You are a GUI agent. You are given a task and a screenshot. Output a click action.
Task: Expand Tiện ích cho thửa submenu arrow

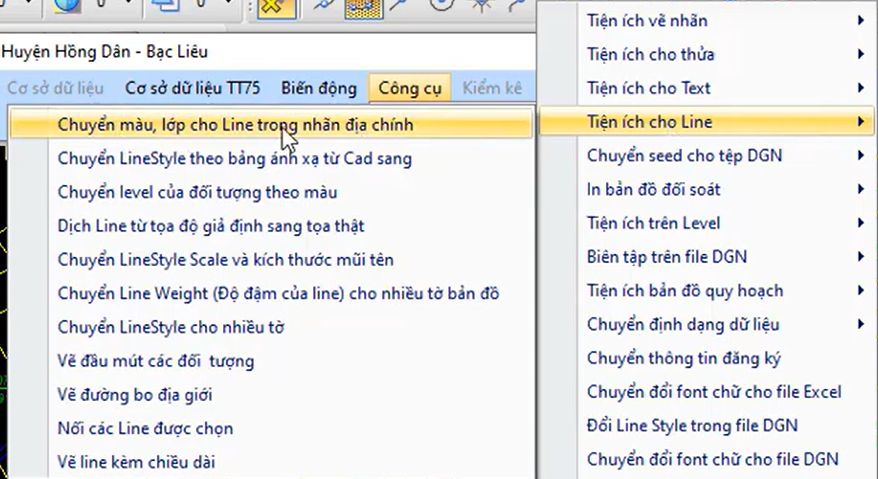861,54
